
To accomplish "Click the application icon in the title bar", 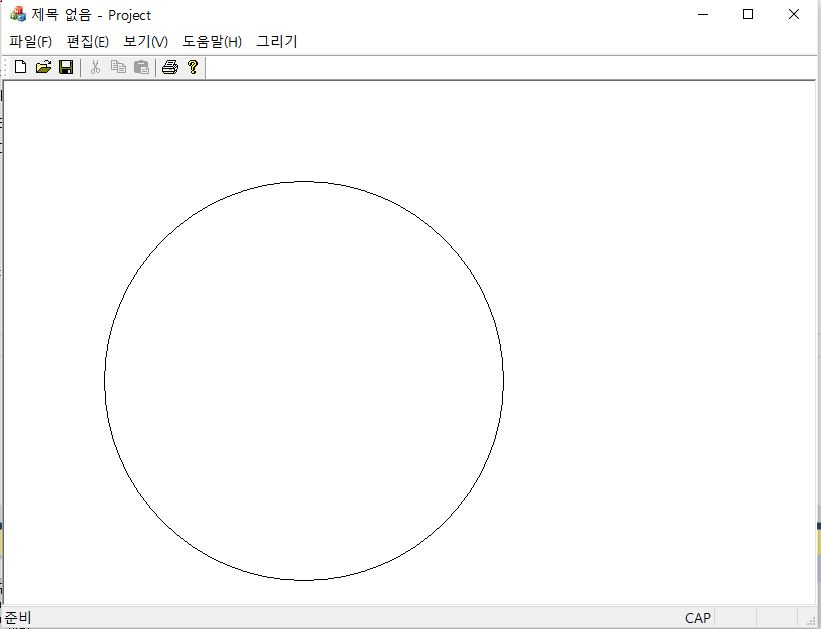I will point(18,15).
